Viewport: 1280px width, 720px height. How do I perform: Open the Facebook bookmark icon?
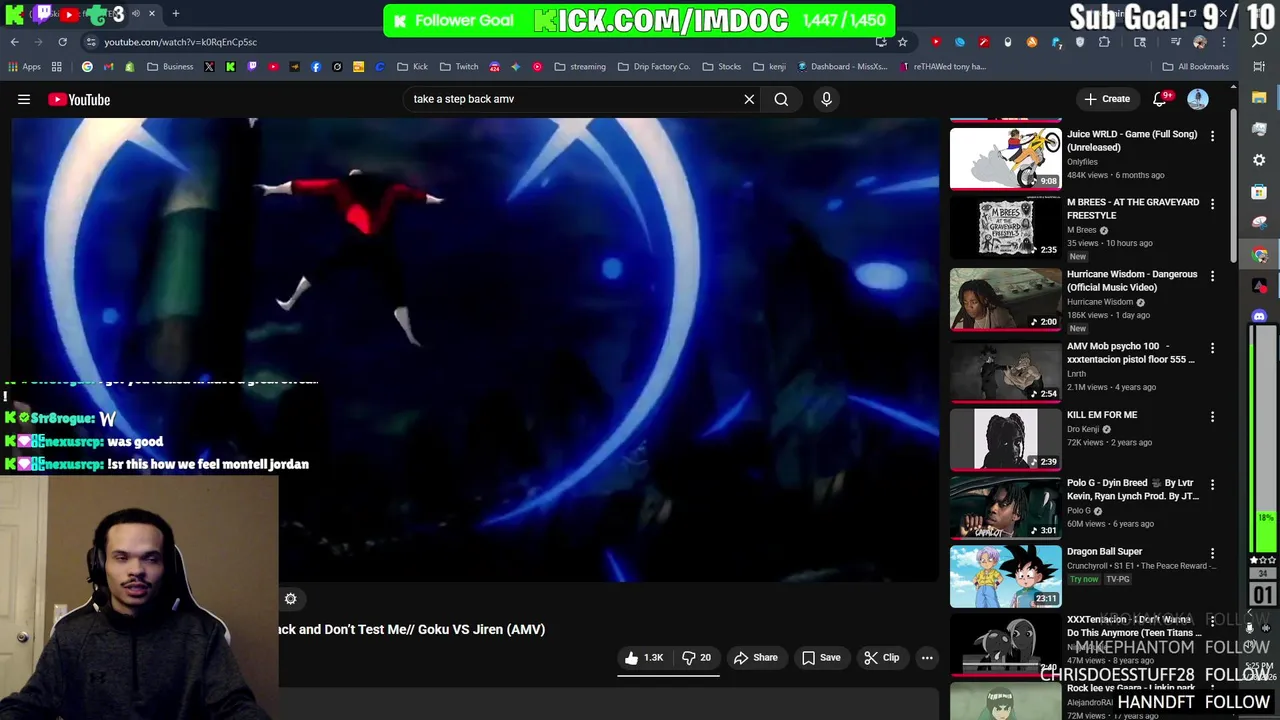(x=316, y=67)
